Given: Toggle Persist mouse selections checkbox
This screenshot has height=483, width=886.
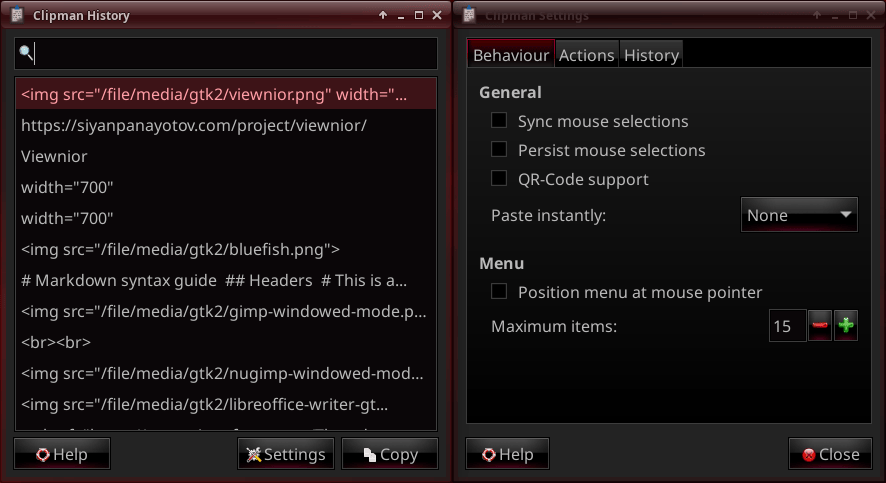Looking at the screenshot, I should pyautogui.click(x=499, y=150).
